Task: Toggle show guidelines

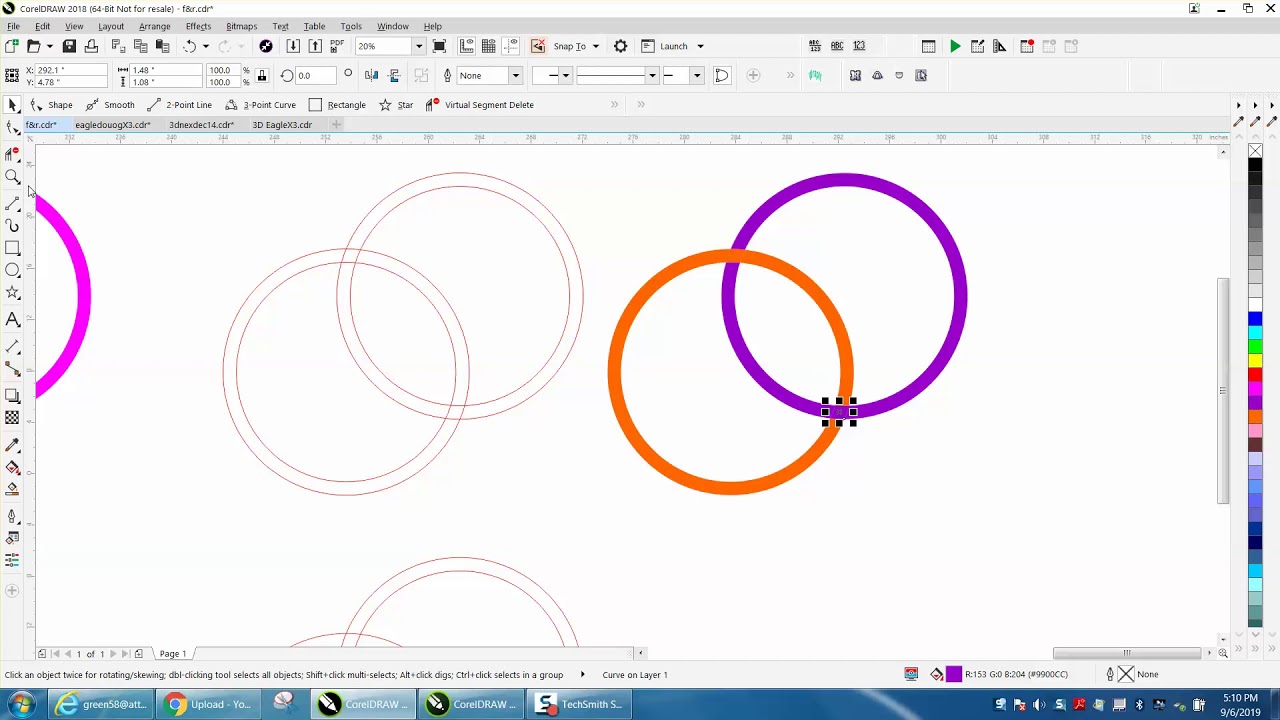Action: point(511,46)
